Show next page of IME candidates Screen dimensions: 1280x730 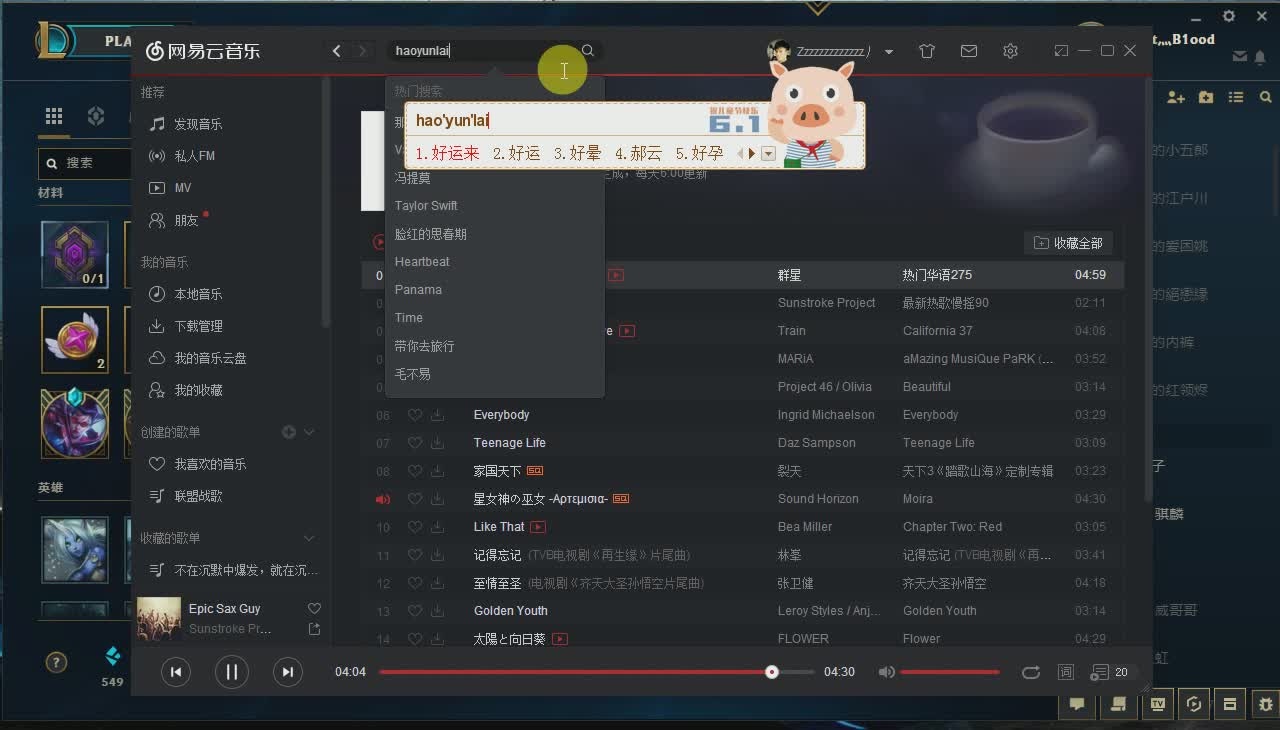pyautogui.click(x=752, y=153)
